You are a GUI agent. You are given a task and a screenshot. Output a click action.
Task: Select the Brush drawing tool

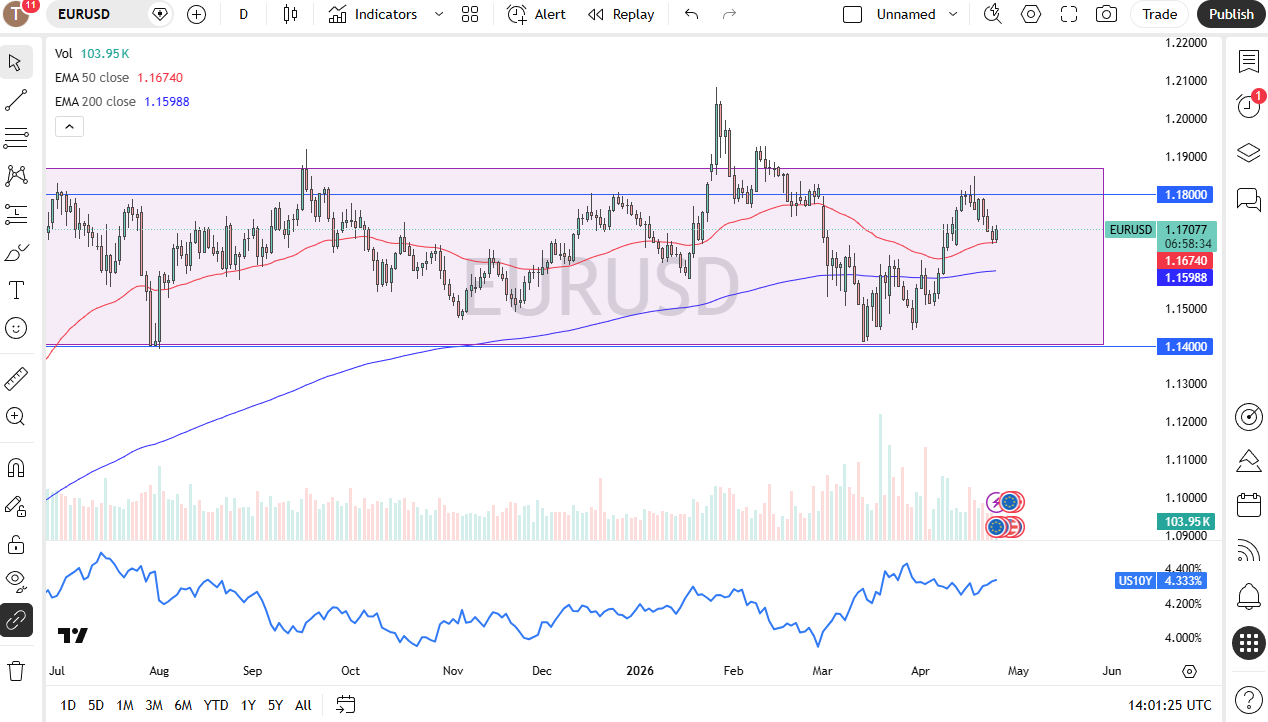coord(16,252)
